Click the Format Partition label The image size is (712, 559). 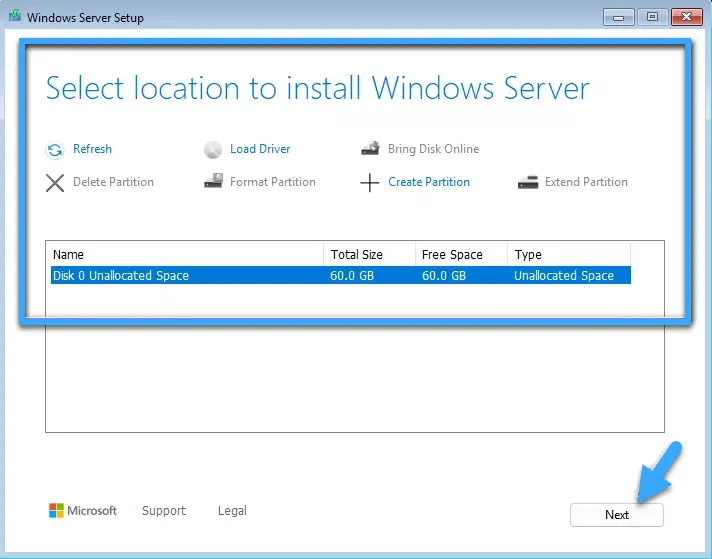tap(272, 182)
